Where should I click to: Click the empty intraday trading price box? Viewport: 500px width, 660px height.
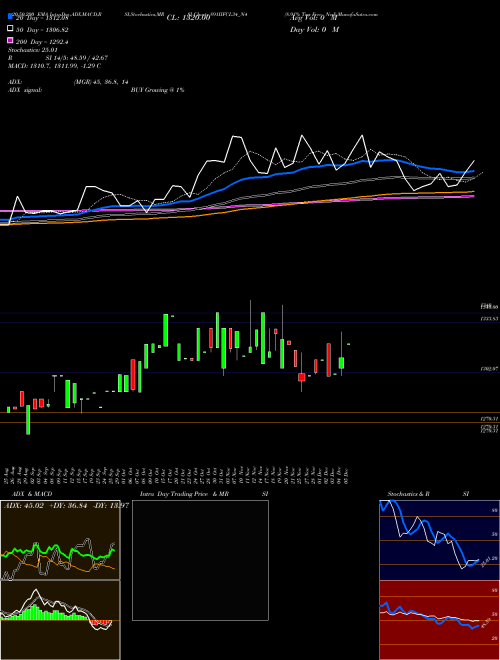click(x=200, y=560)
